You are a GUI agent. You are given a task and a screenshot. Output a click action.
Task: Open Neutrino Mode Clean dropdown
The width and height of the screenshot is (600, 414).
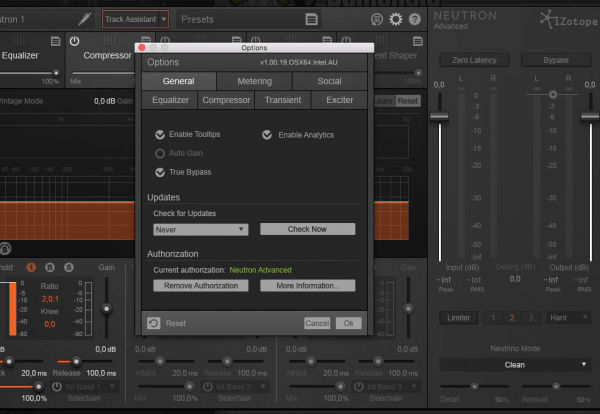pyautogui.click(x=515, y=365)
